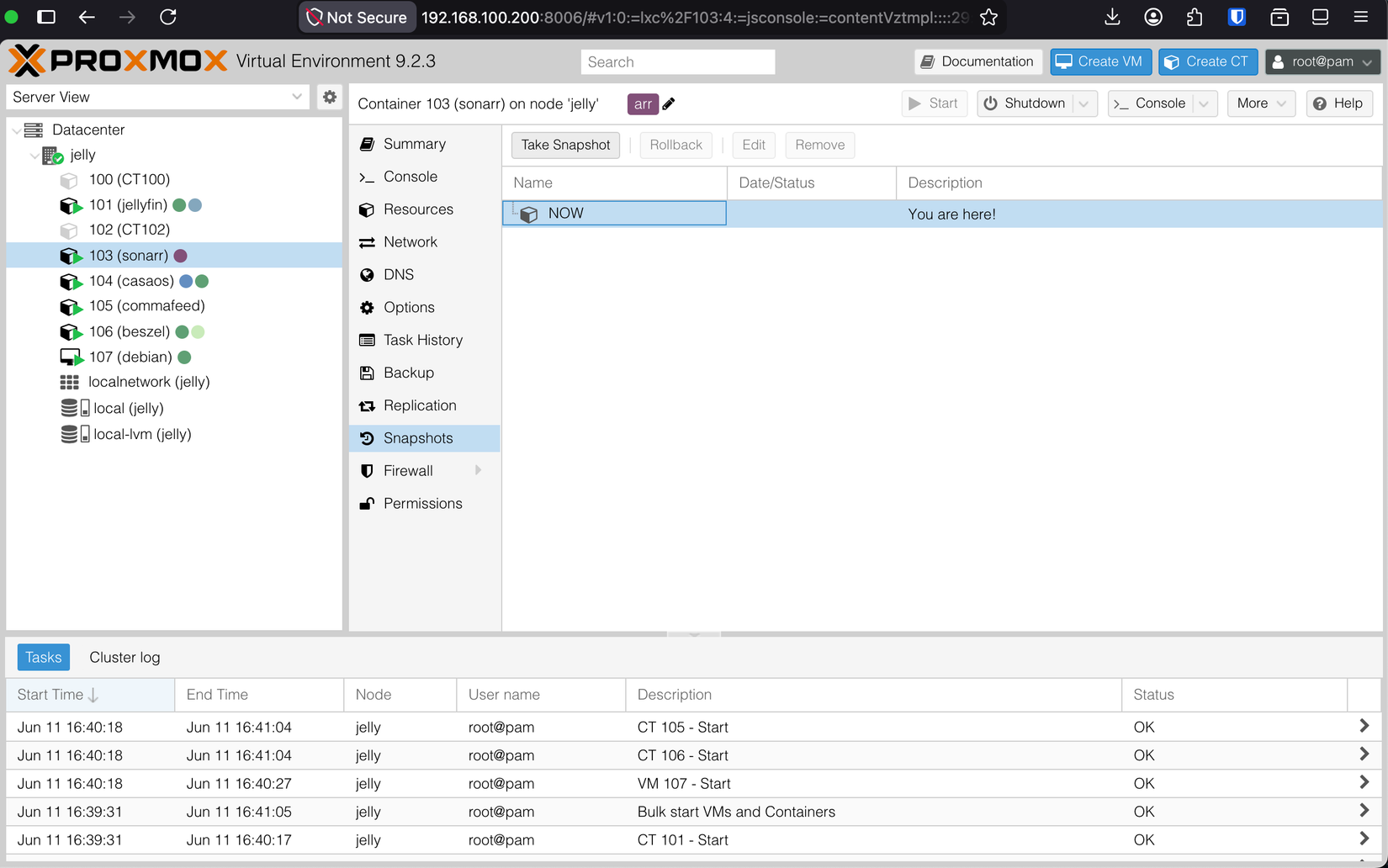
Task: Go back in browser history
Action: pyautogui.click(x=87, y=17)
